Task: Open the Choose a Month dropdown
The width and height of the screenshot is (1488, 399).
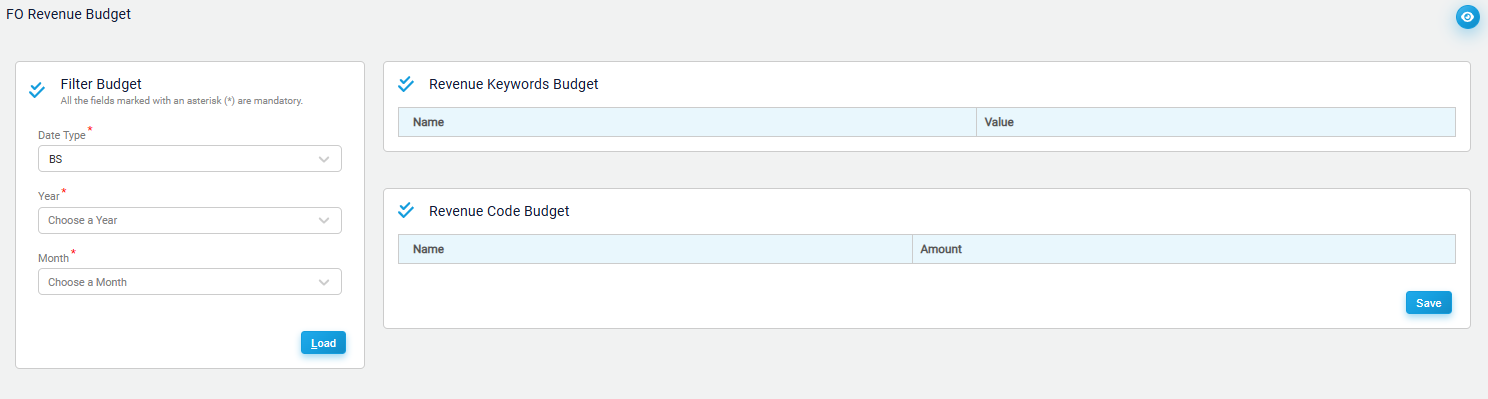Action: tap(190, 282)
